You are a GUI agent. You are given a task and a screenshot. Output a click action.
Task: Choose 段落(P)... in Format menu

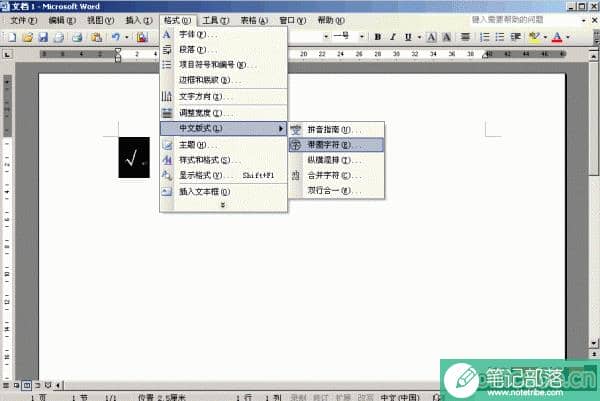223,50
